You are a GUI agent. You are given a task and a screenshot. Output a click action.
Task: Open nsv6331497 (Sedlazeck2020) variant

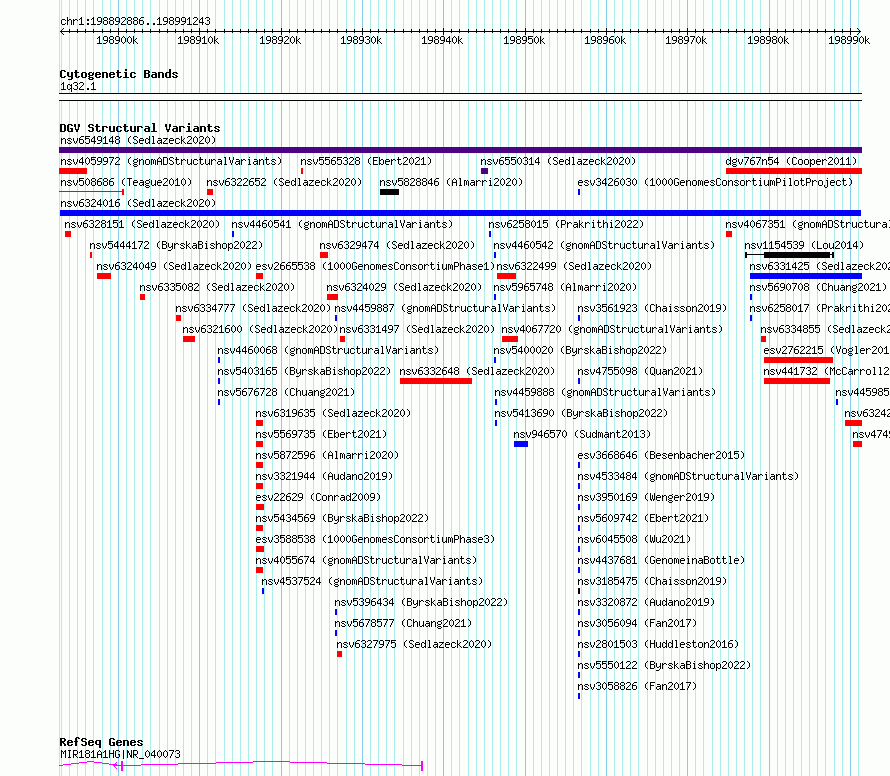[417, 329]
